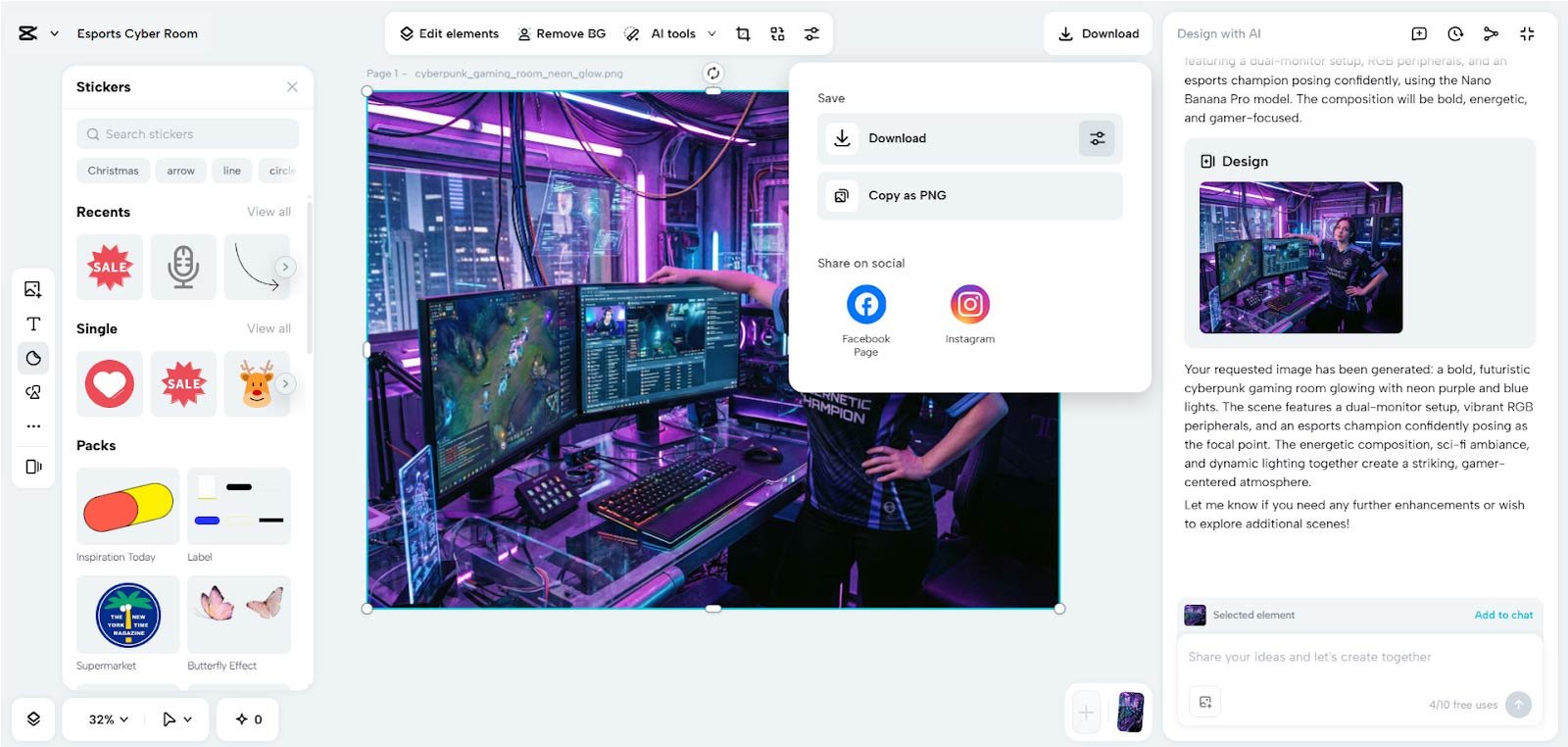Screen dimensions: 1568x747
Task: Select the Stickers shape icon in sidebar
Action: (x=33, y=358)
